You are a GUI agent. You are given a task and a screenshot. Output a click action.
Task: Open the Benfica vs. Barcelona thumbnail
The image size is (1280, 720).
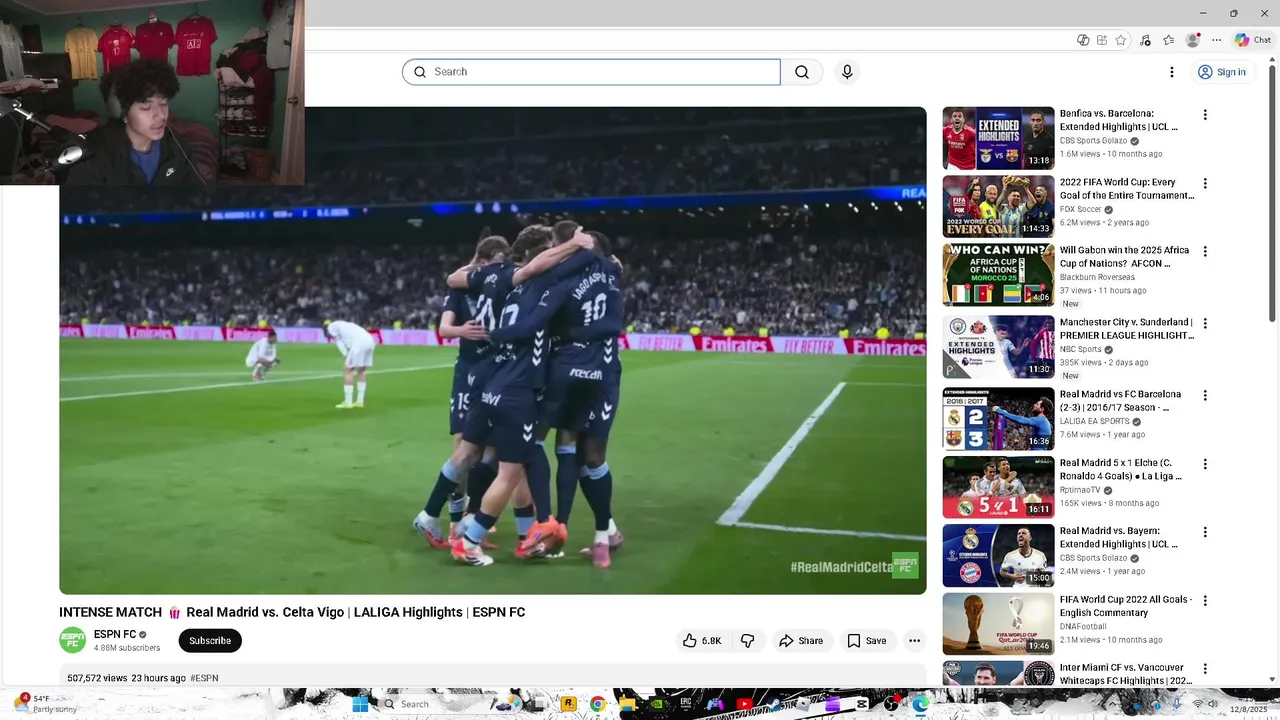[x=998, y=139]
